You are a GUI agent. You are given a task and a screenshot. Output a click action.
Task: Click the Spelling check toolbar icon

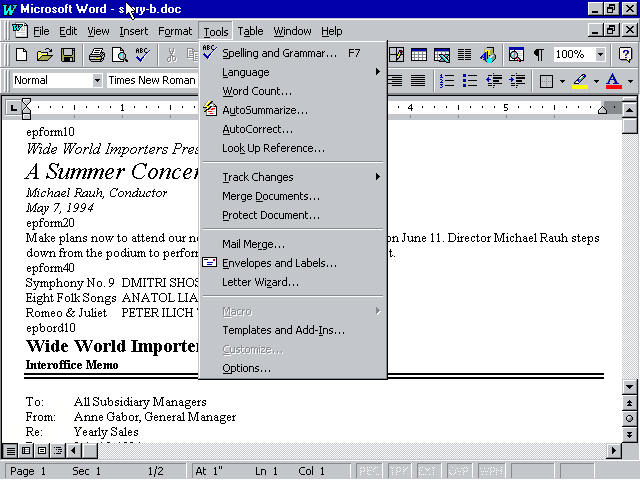tap(142, 54)
